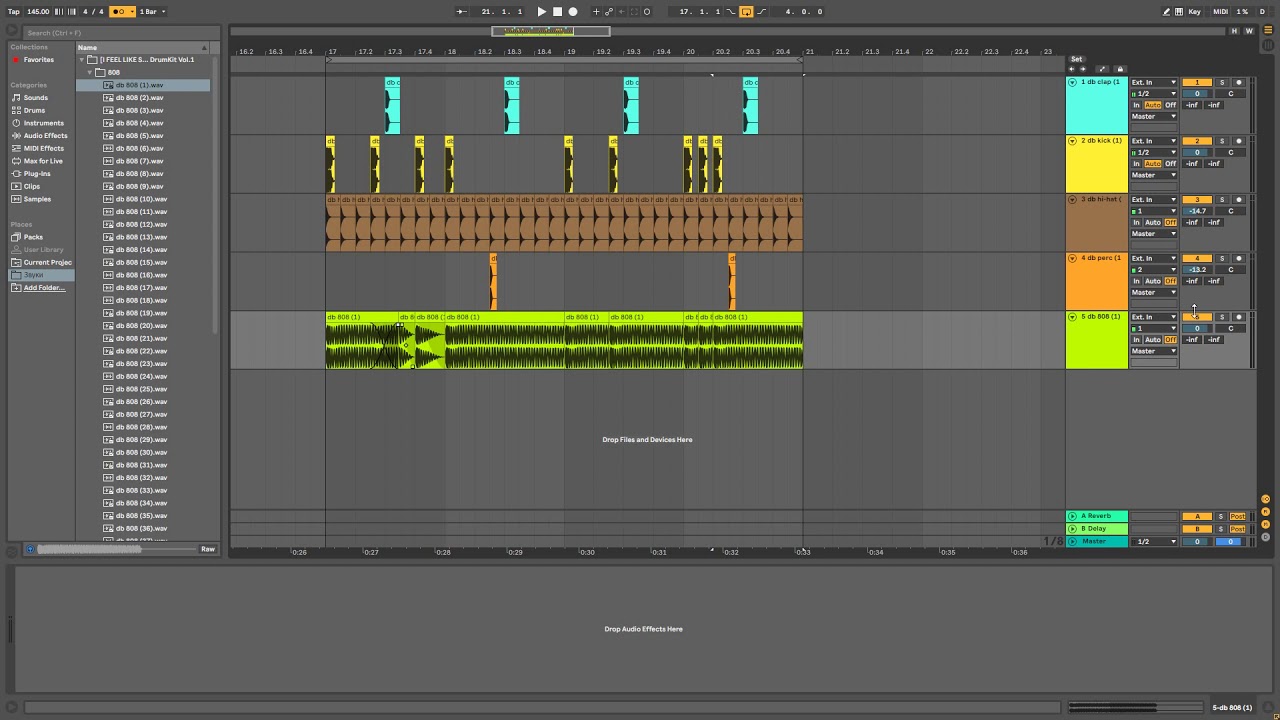Select the Drums category

(x=35, y=110)
